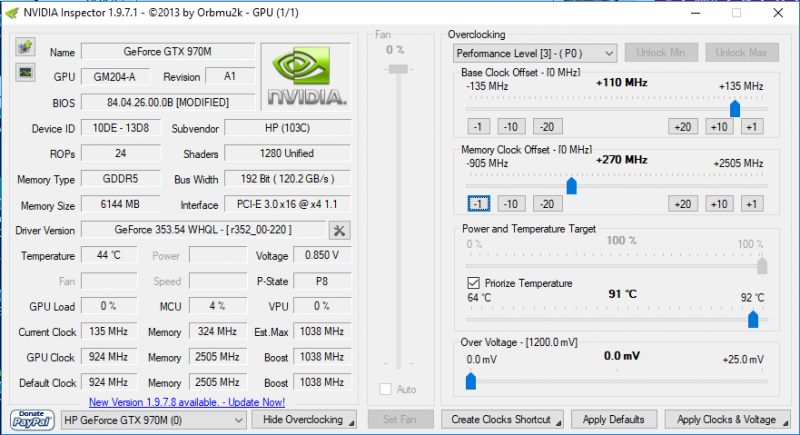Open the HP GeForce GTX 970M GPU selector
The width and height of the screenshot is (800, 435).
(153, 420)
